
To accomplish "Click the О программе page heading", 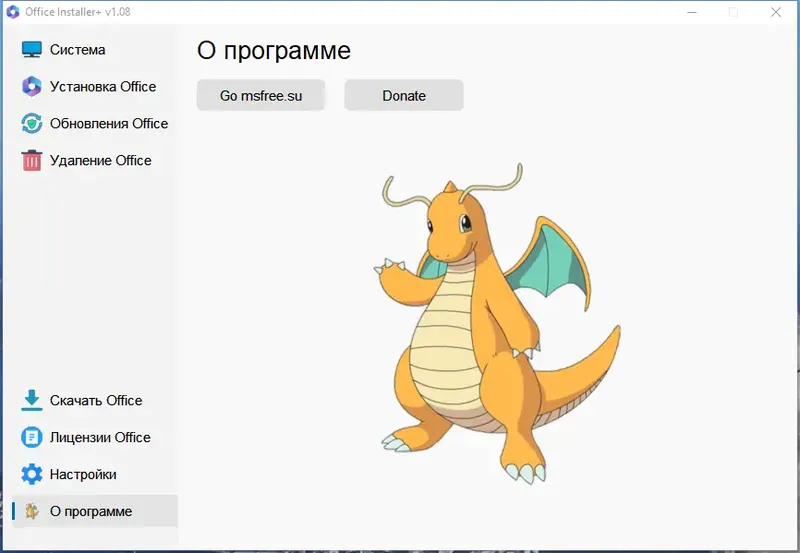I will coord(274,51).
